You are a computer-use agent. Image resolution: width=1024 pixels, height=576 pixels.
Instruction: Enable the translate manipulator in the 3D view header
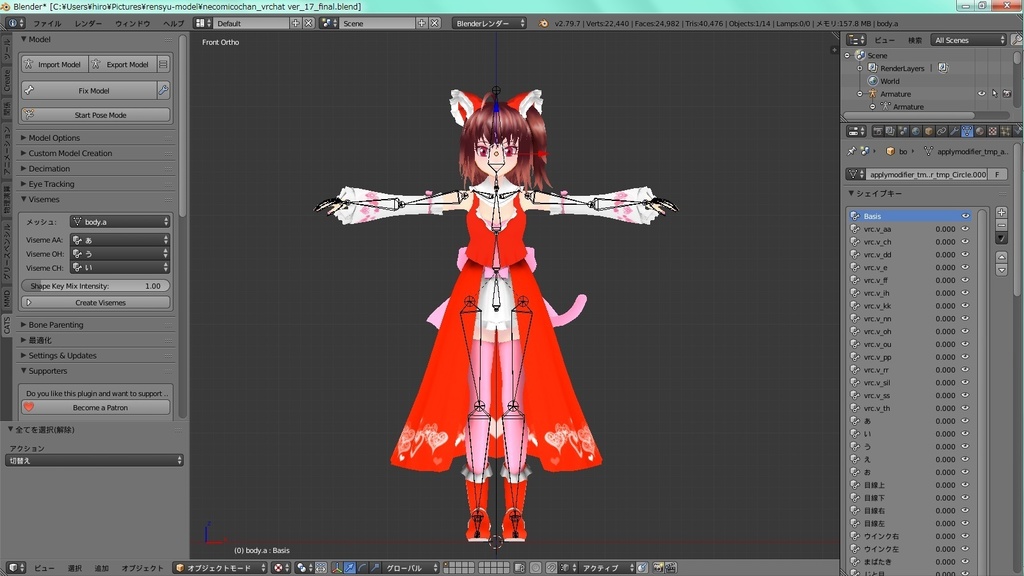pos(349,568)
